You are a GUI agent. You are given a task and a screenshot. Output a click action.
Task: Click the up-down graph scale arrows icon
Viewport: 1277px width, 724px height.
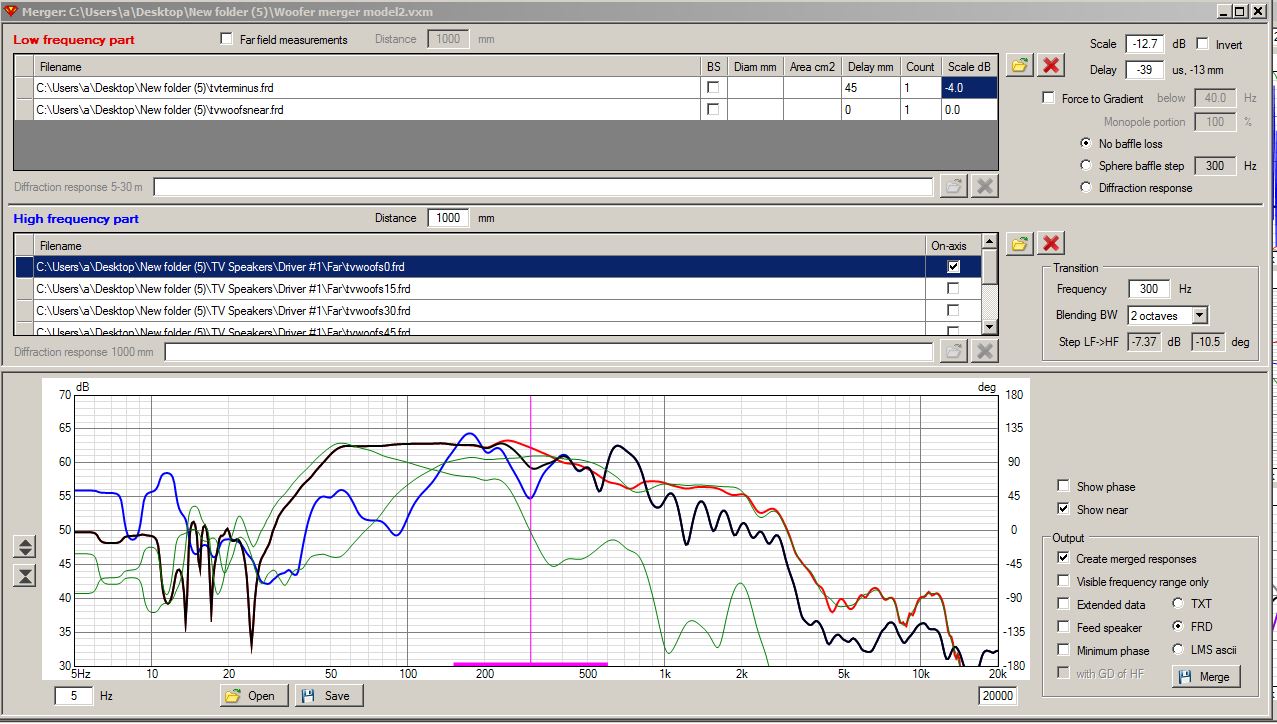26,547
